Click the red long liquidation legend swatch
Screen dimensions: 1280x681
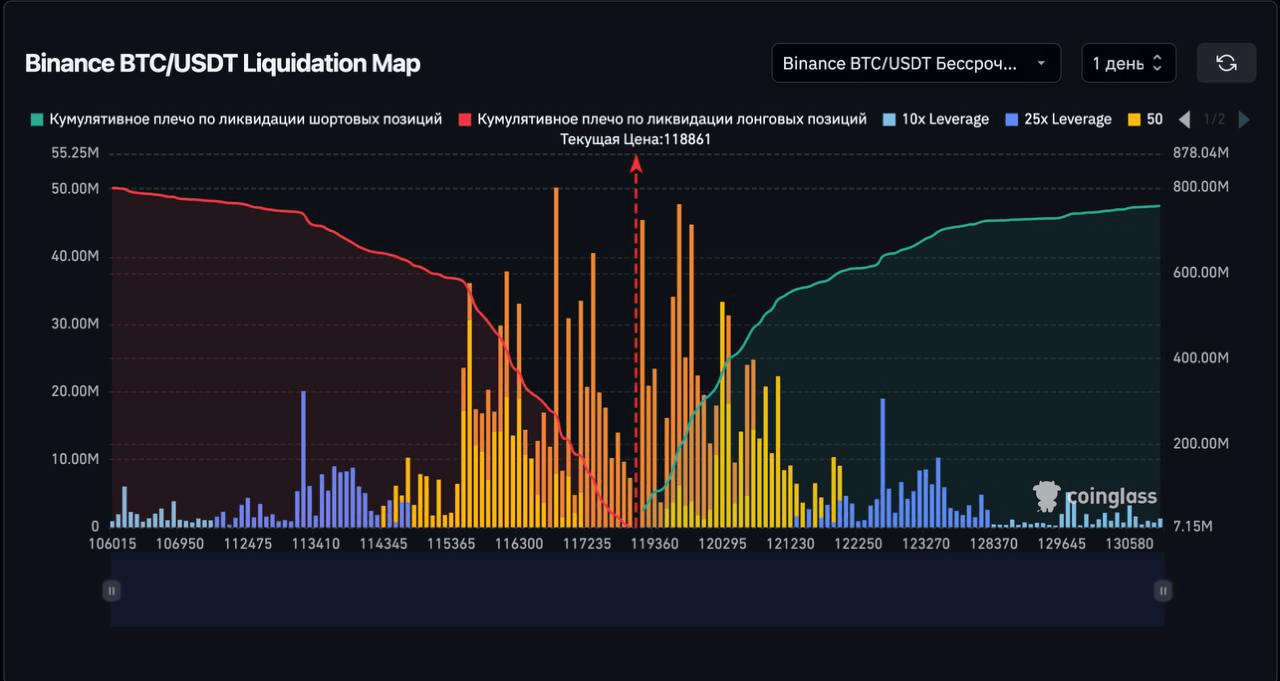point(465,119)
